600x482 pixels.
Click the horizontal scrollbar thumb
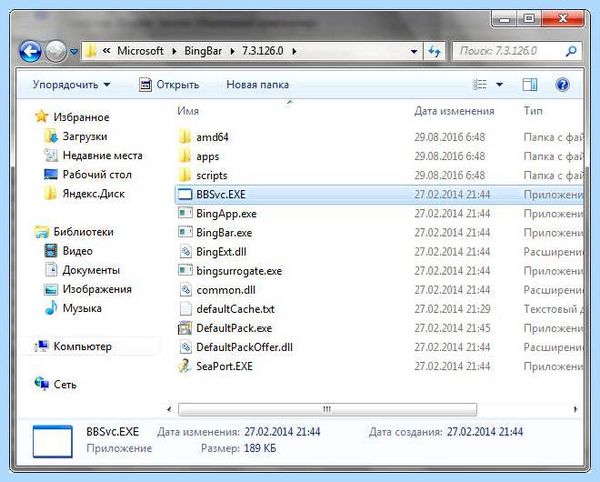pyautogui.click(x=328, y=409)
